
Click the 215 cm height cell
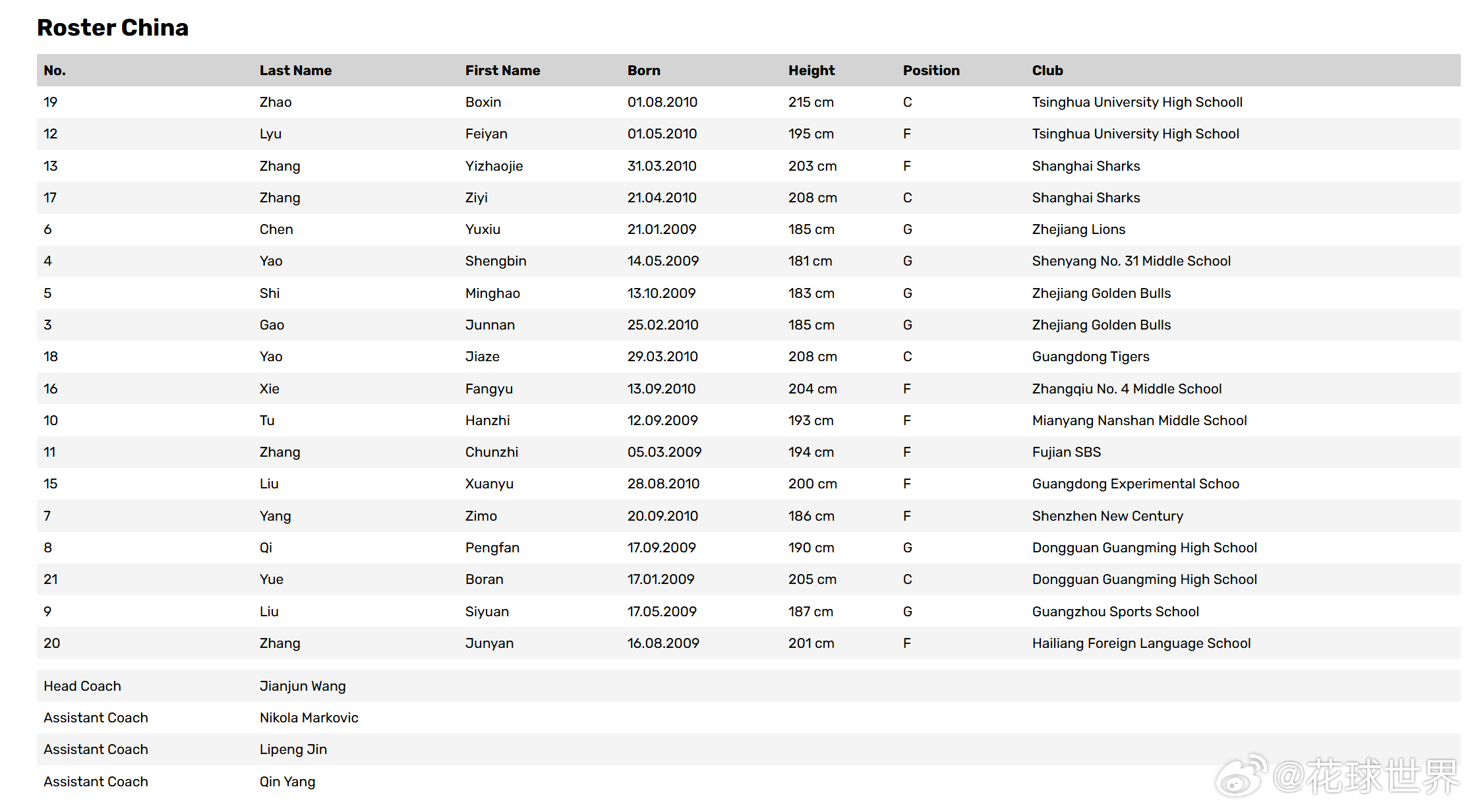click(x=810, y=102)
